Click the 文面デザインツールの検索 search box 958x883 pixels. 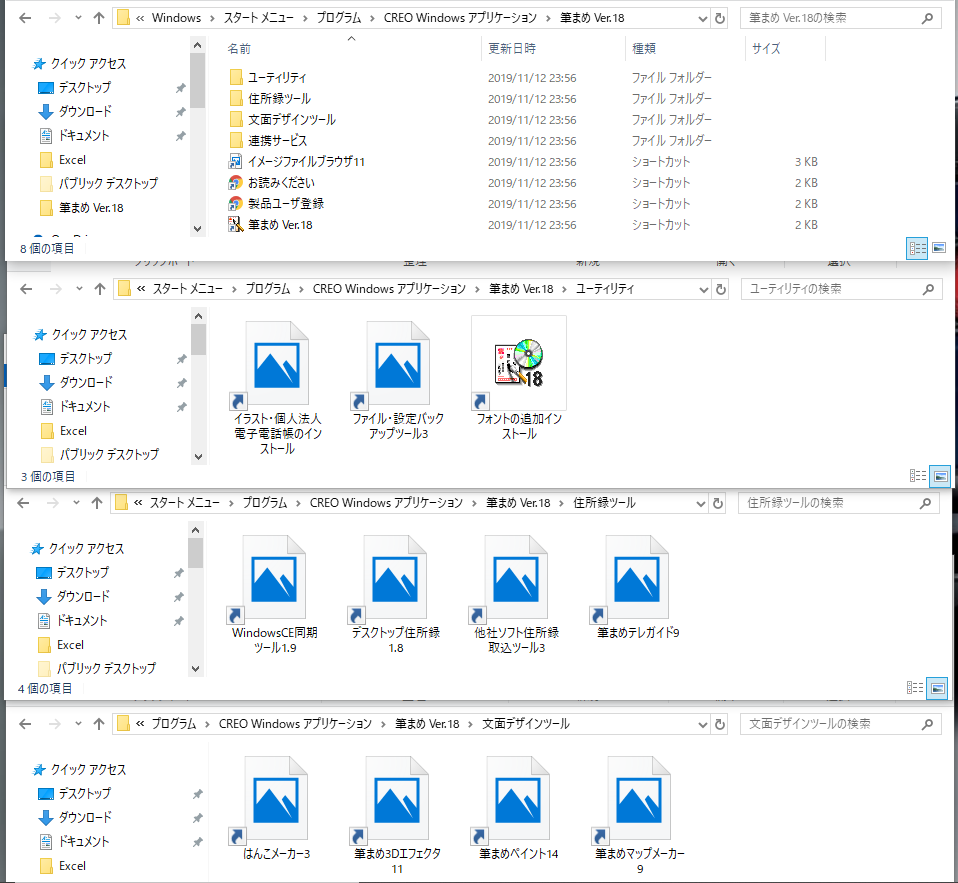[840, 724]
